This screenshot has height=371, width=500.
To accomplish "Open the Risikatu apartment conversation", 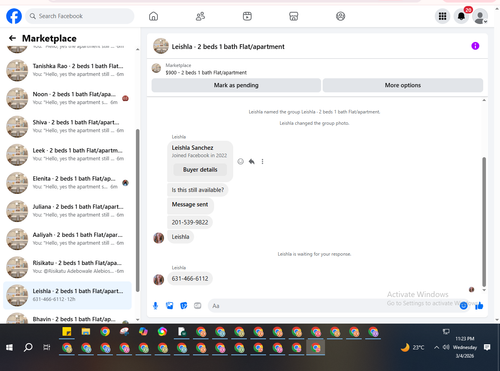I will coord(67,267).
